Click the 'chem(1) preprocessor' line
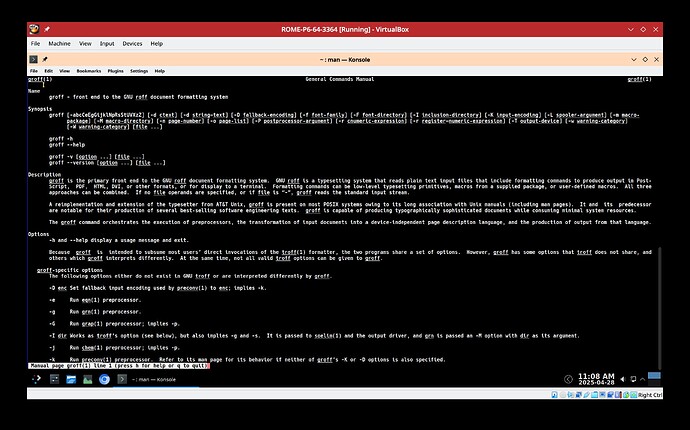 (x=125, y=347)
